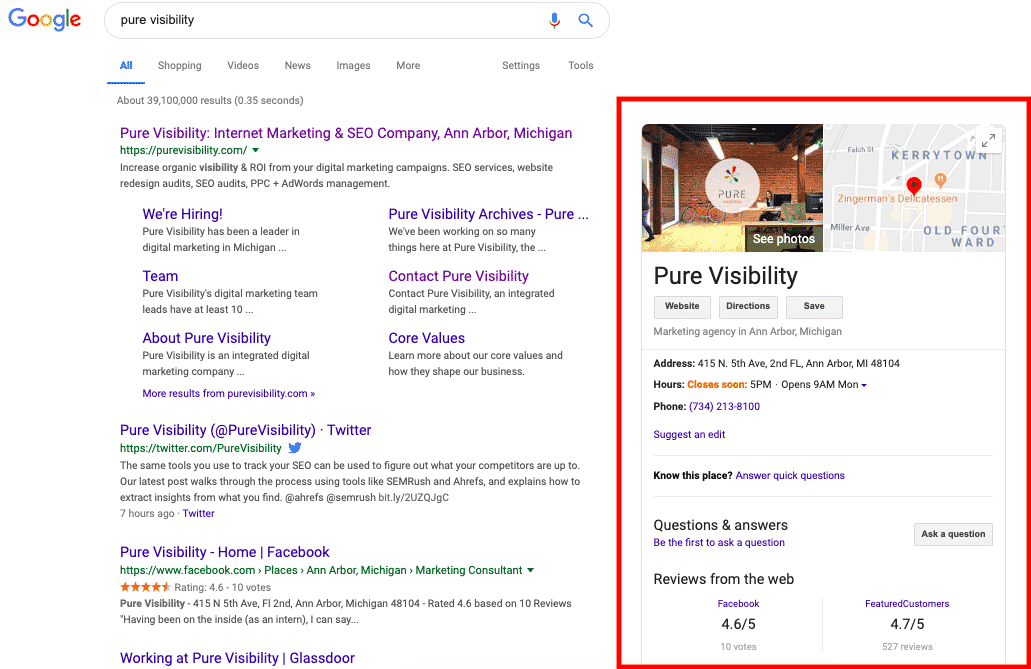1031x669 pixels.
Task: Click the blue search magnifier icon
Action: pos(585,20)
